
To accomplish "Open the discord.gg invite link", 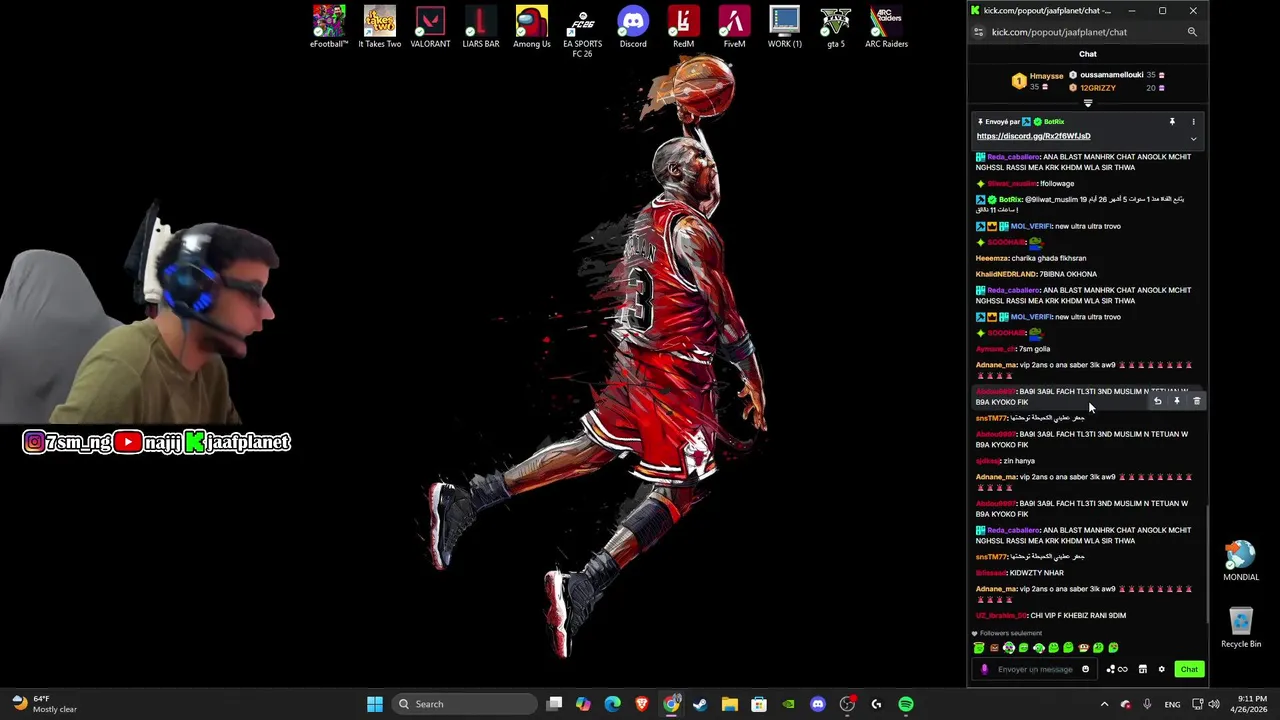I will (1033, 136).
